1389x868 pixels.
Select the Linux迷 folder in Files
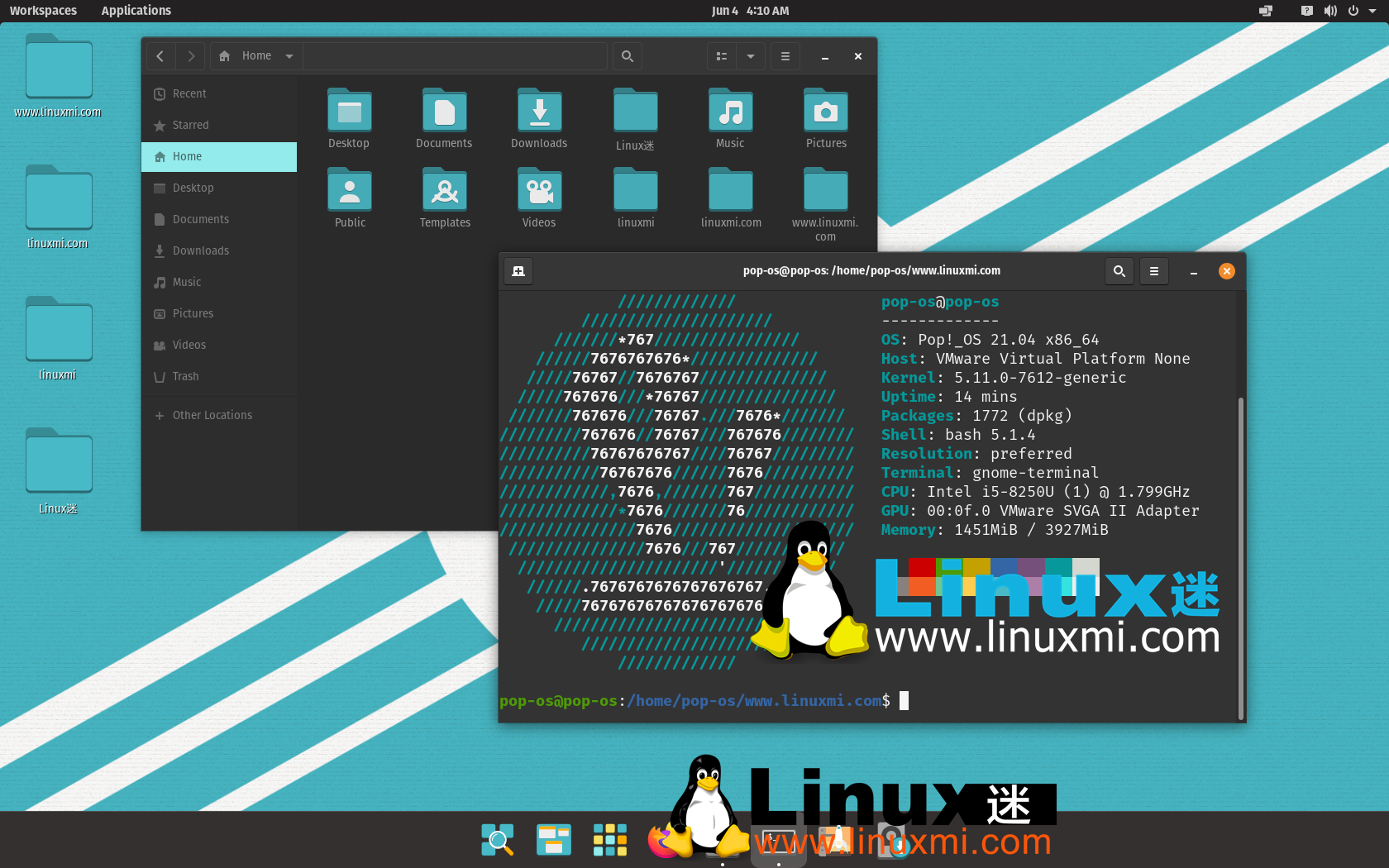pos(635,110)
